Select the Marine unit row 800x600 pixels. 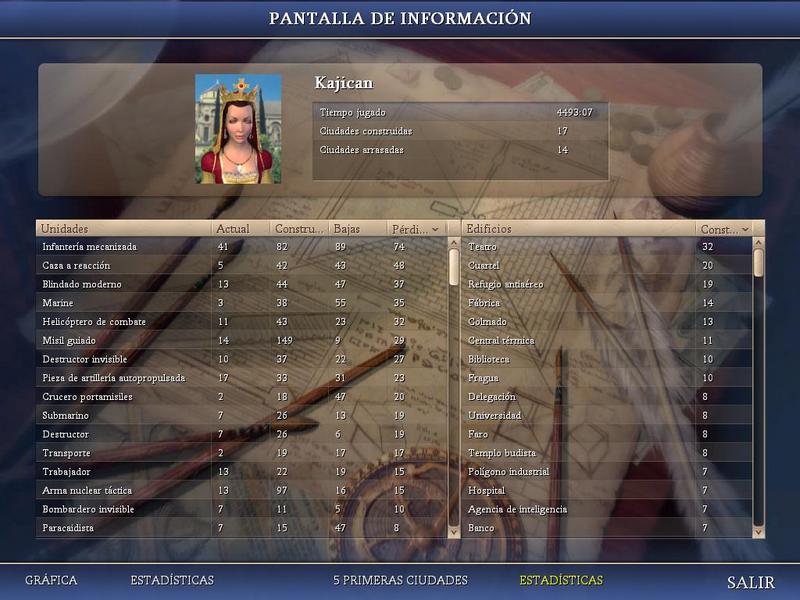click(242, 303)
